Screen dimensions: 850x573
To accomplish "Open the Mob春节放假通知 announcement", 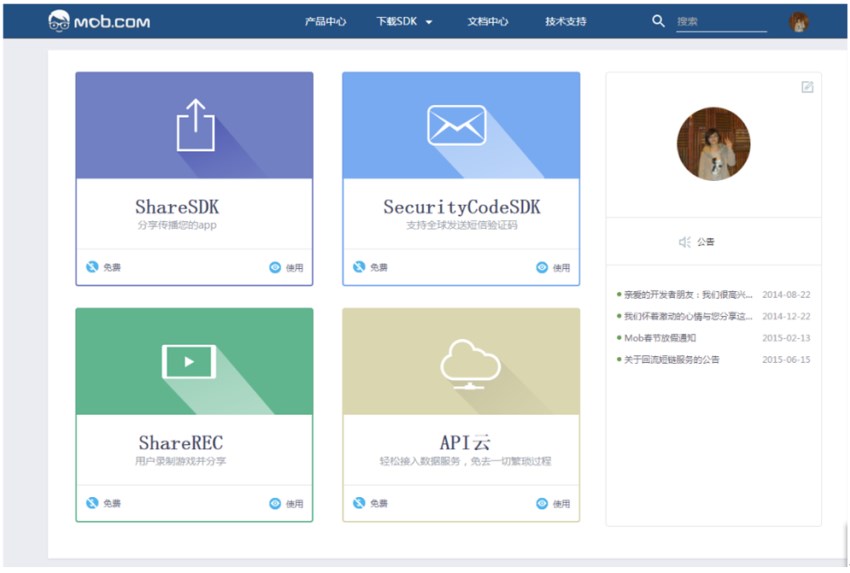I will point(660,338).
